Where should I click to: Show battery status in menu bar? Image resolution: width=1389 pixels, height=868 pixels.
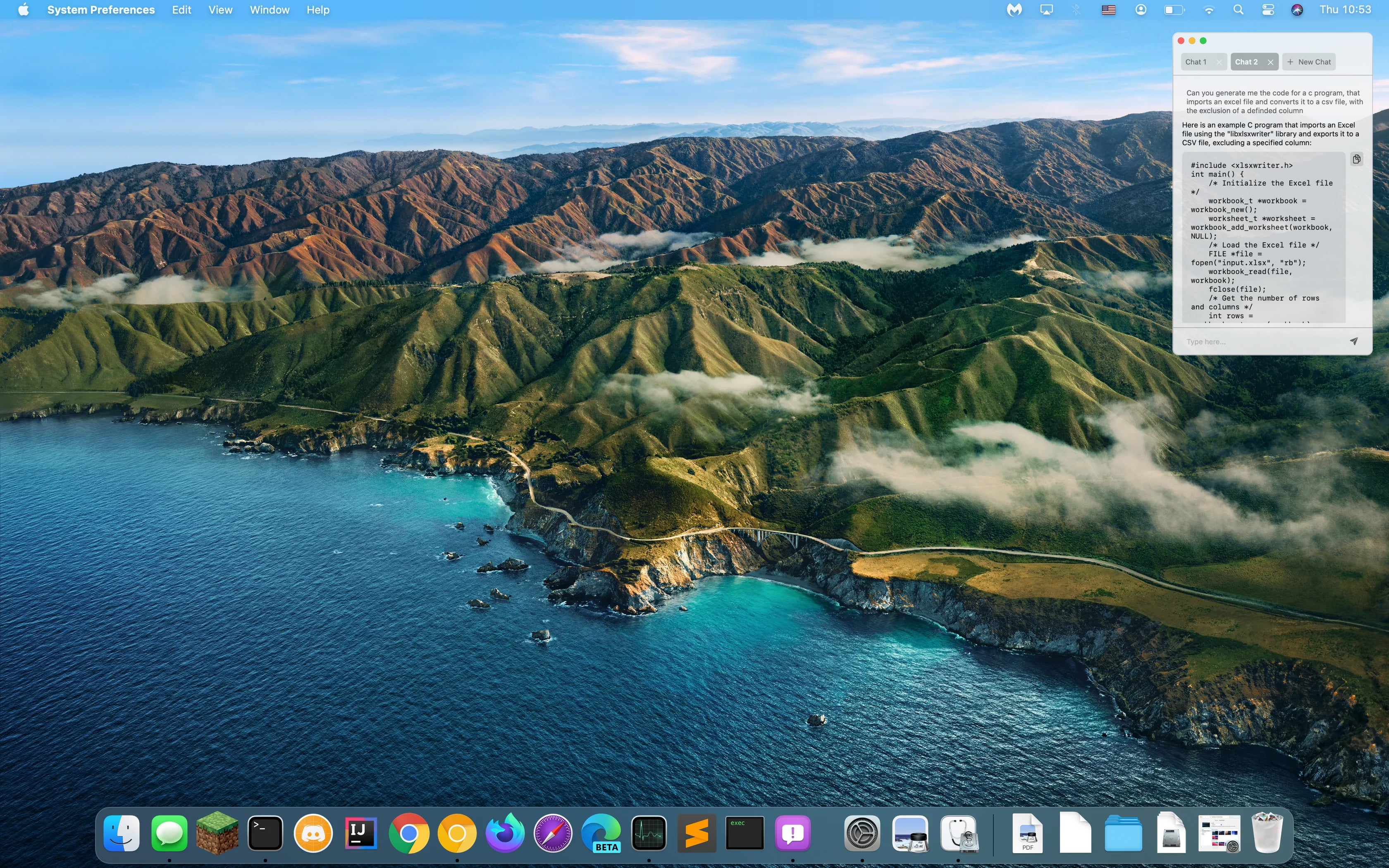[x=1174, y=10]
